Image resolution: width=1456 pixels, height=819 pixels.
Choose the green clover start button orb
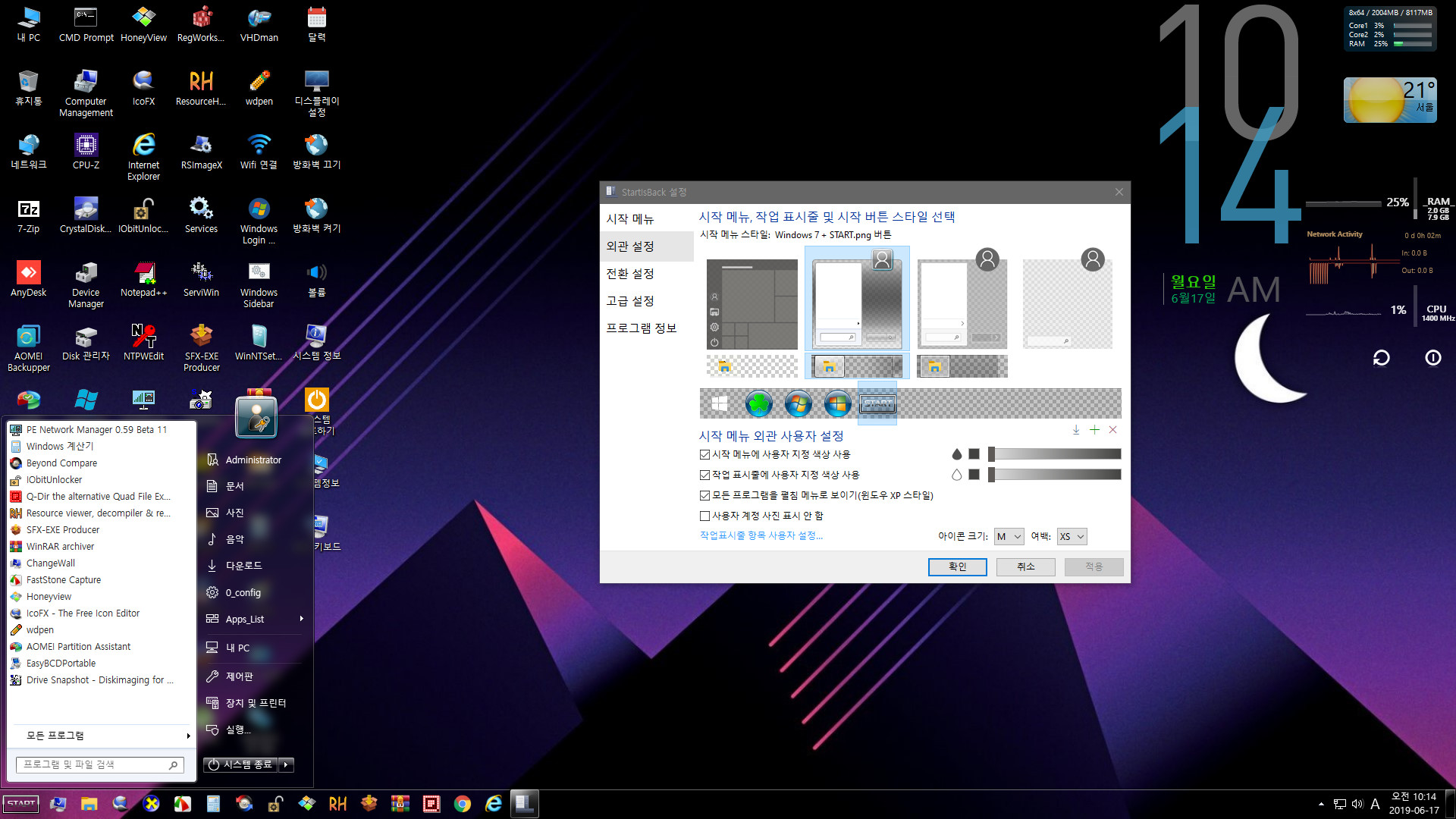[x=758, y=404]
